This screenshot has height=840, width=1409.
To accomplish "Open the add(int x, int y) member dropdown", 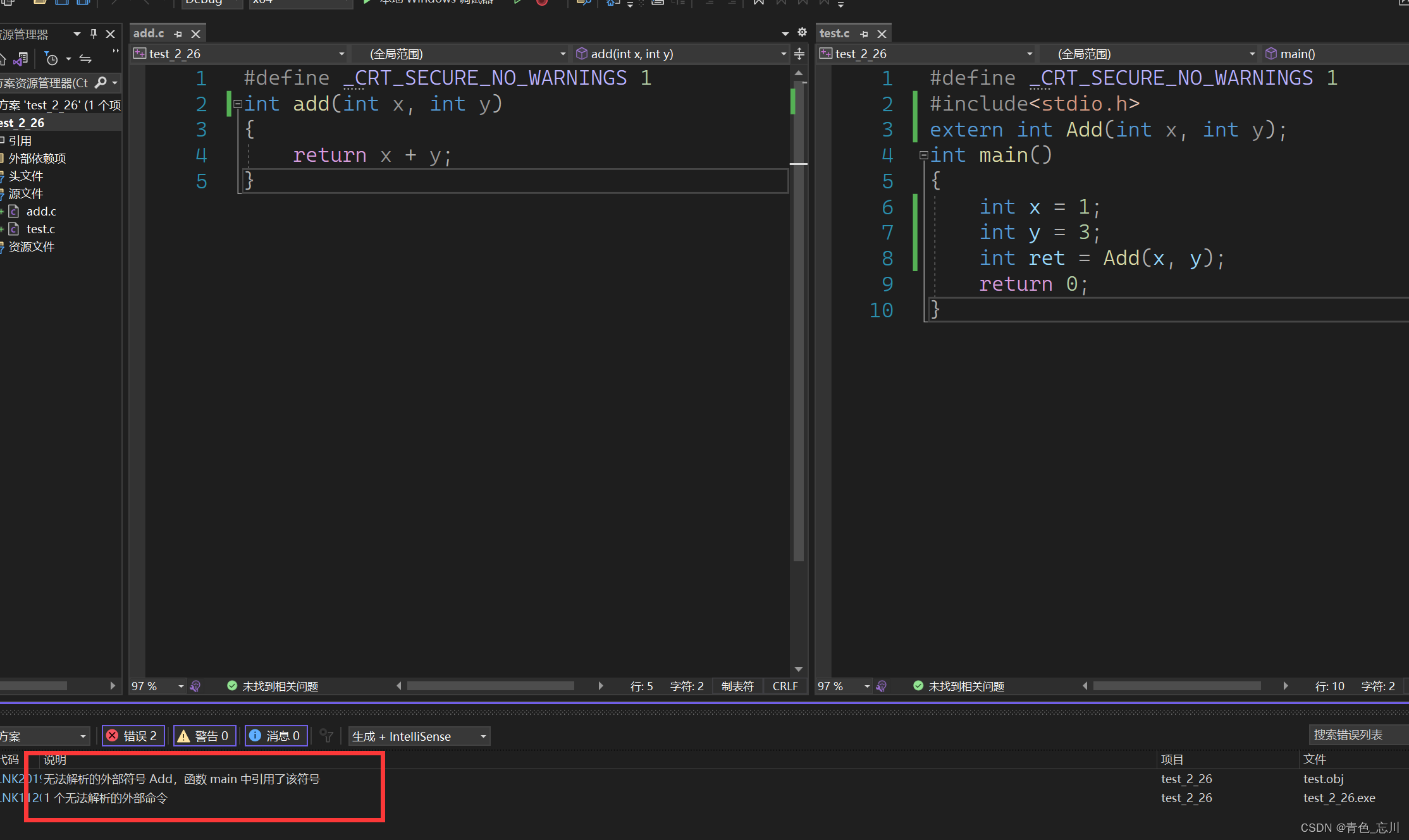I will (x=682, y=54).
